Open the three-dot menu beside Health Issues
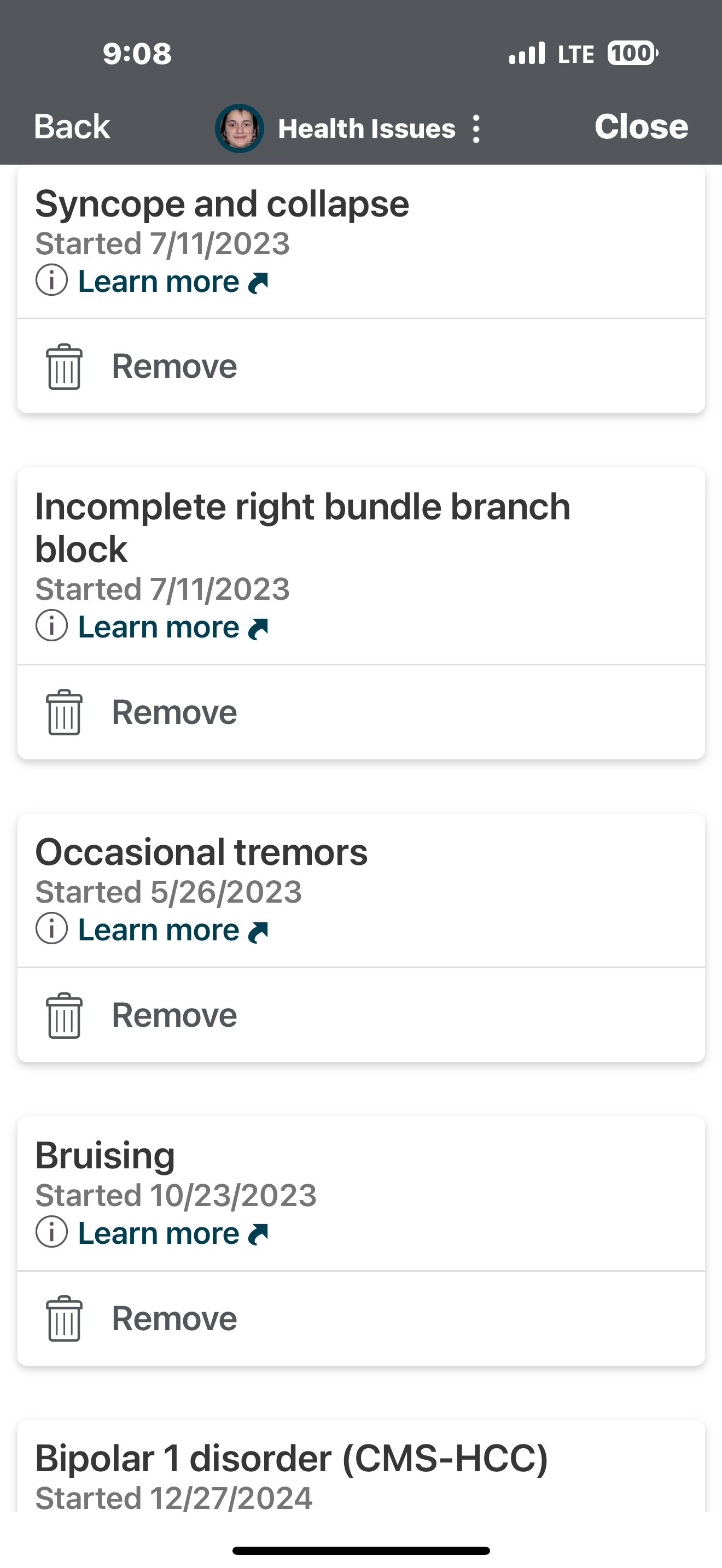722x1568 pixels. pos(476,128)
